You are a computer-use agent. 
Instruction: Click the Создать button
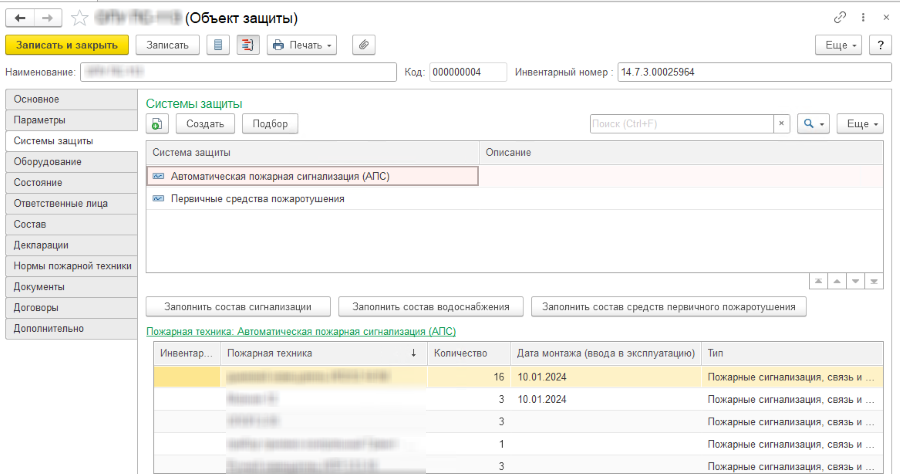[205, 124]
